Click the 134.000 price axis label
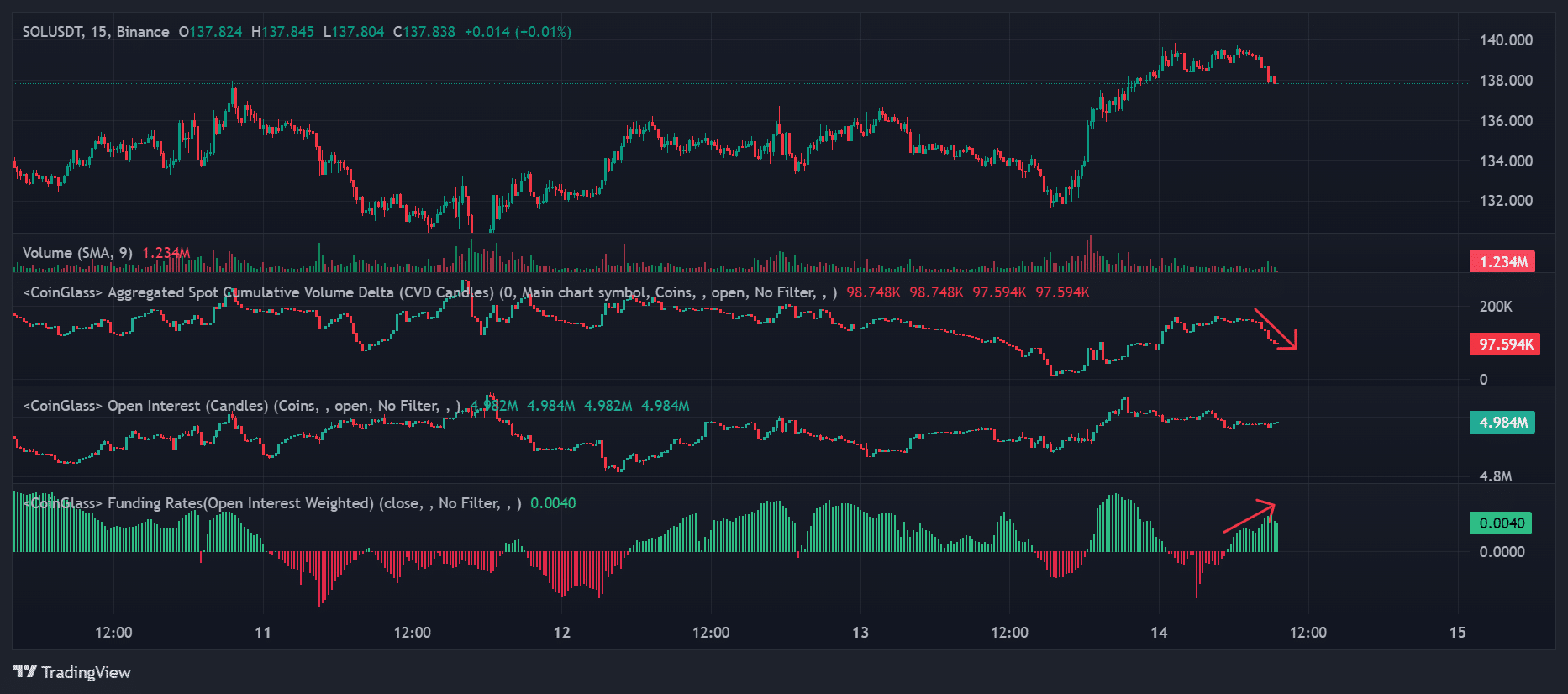 [x=1506, y=160]
